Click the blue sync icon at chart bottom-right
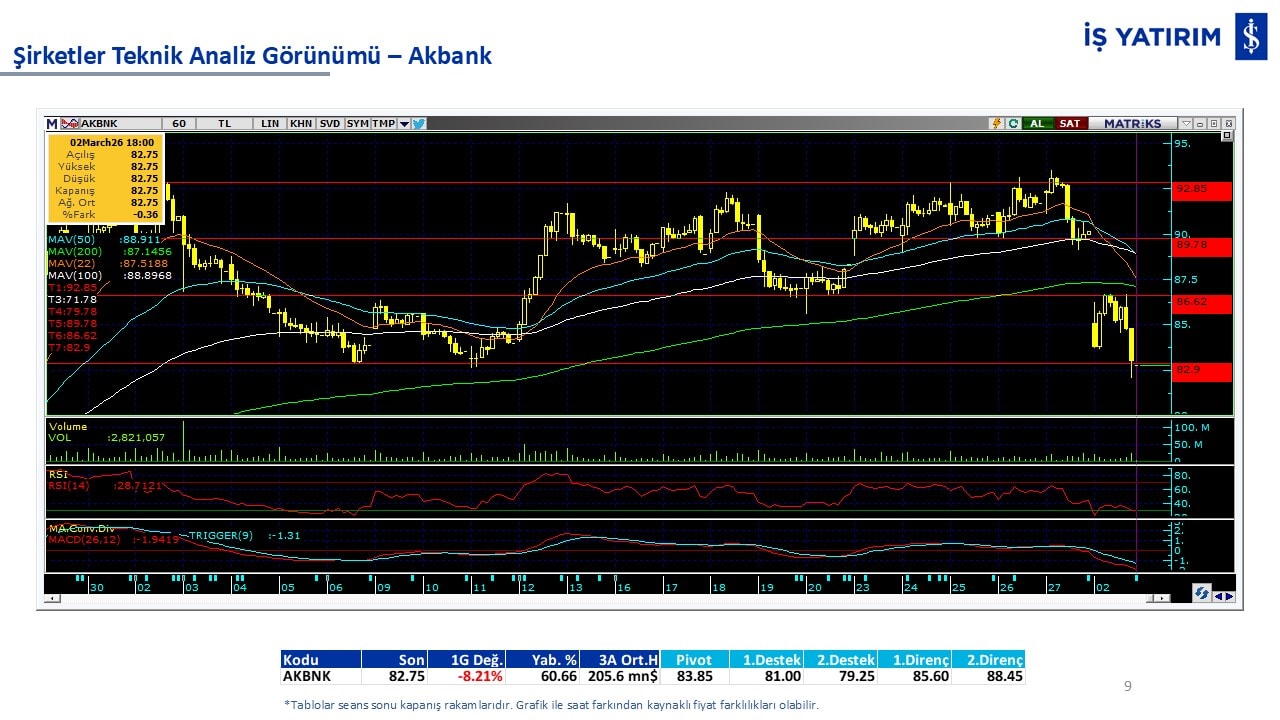1280x720 pixels. pos(1201,594)
